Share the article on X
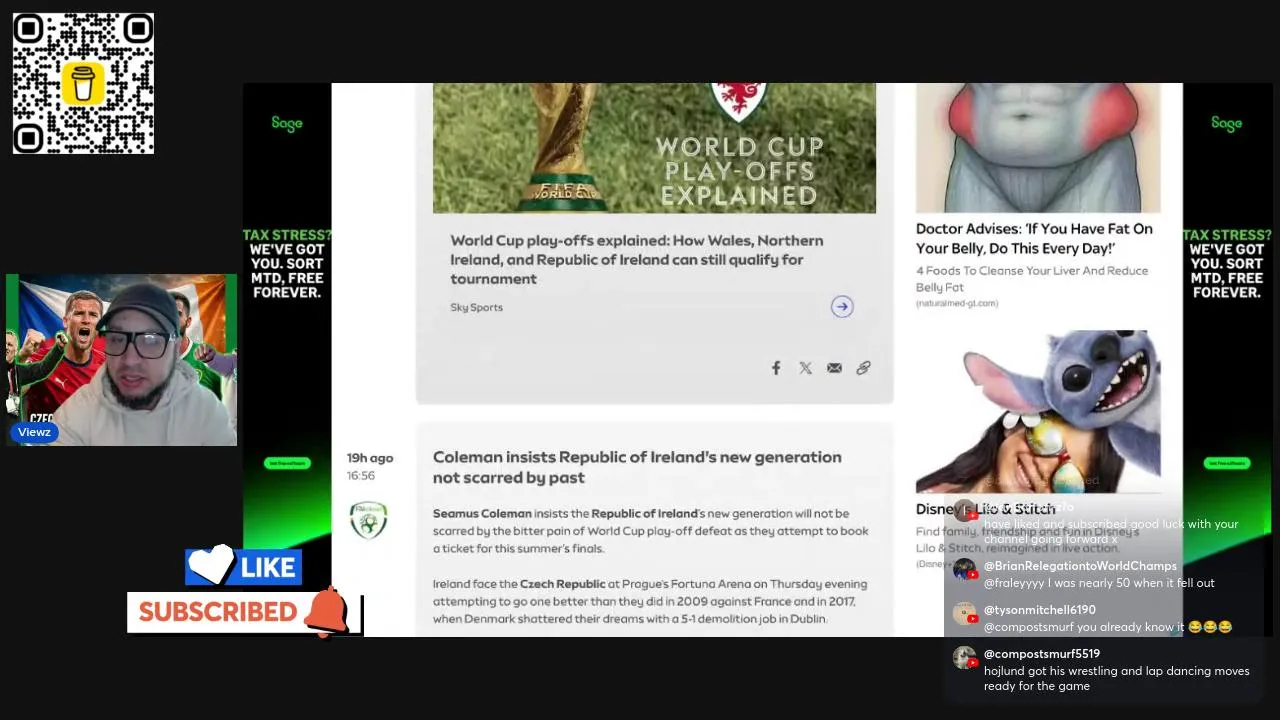Screen dimensions: 1280x720 click(x=805, y=368)
